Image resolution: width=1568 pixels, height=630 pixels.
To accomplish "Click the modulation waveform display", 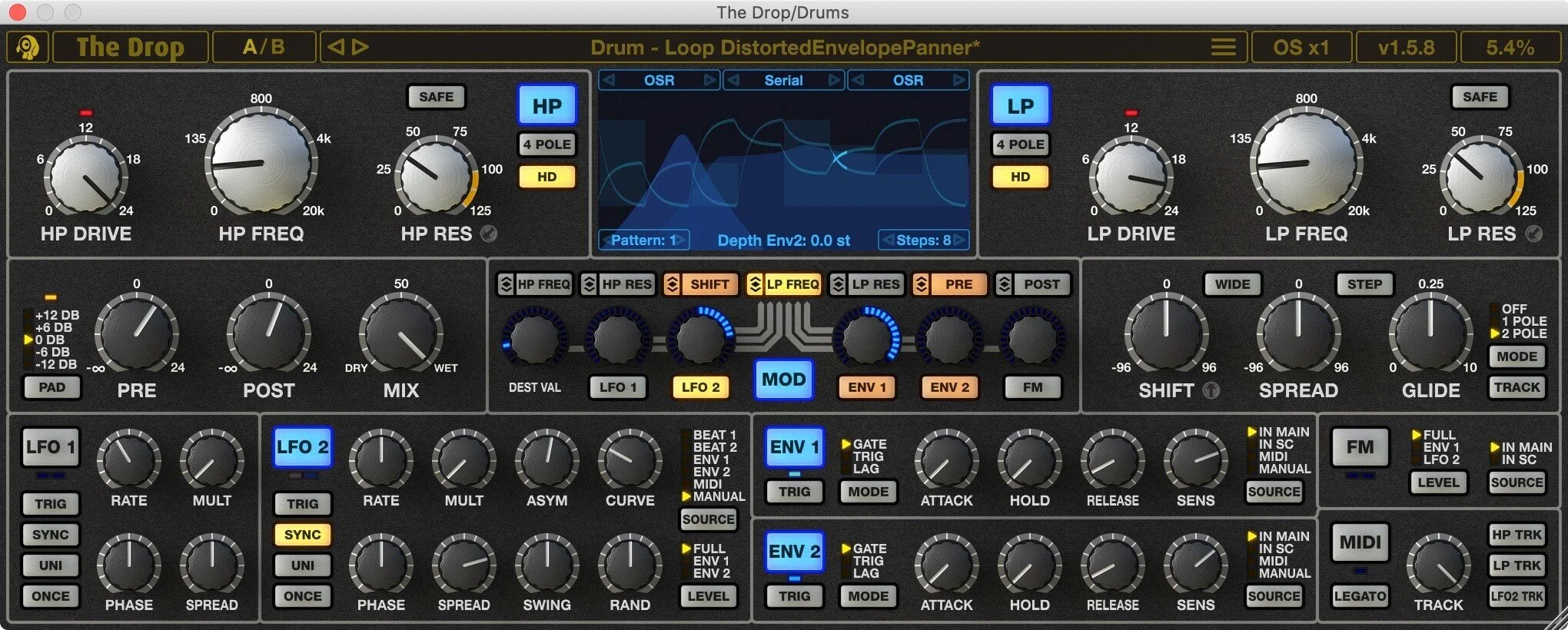I will click(783, 160).
